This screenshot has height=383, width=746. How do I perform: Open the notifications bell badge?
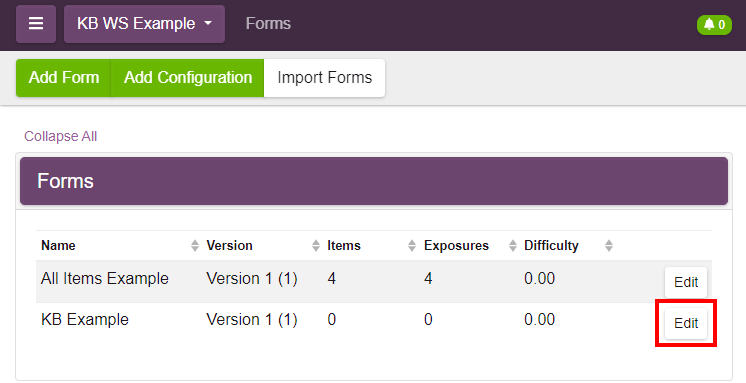pyautogui.click(x=714, y=24)
